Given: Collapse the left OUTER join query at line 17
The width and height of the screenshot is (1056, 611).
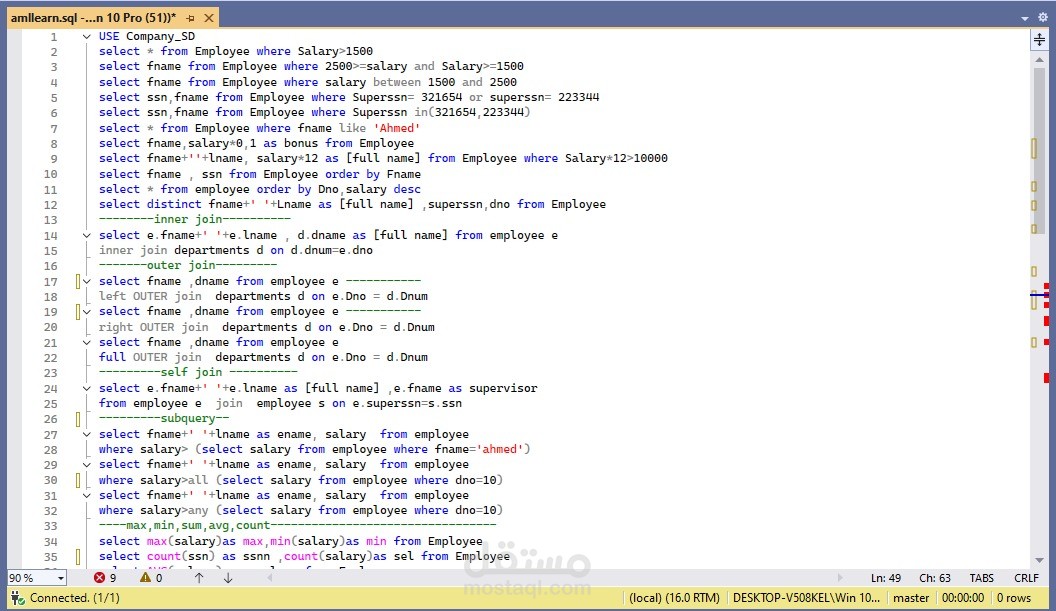Looking at the screenshot, I should [x=86, y=281].
